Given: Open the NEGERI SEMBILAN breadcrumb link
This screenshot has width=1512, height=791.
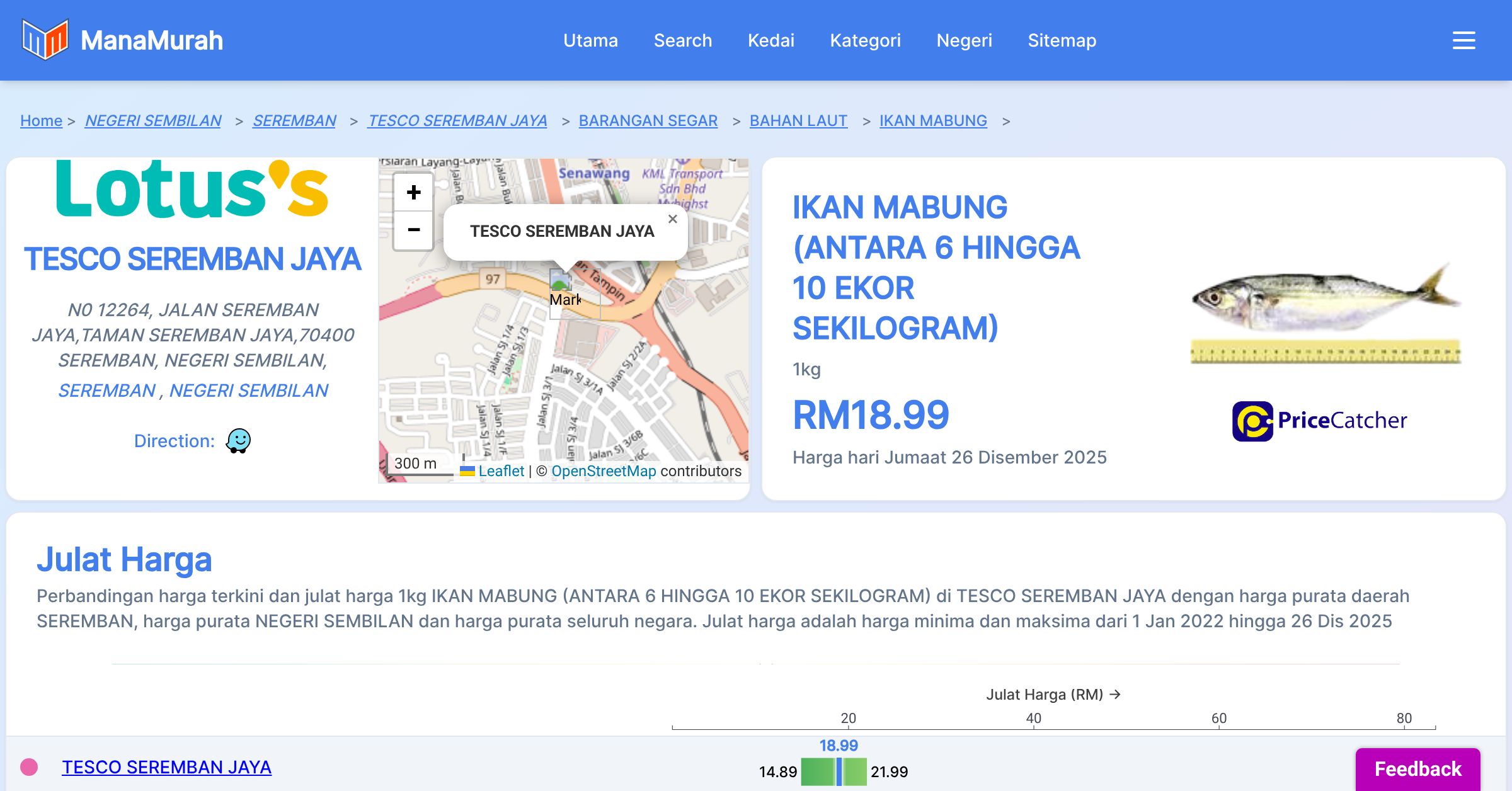Looking at the screenshot, I should click(153, 120).
